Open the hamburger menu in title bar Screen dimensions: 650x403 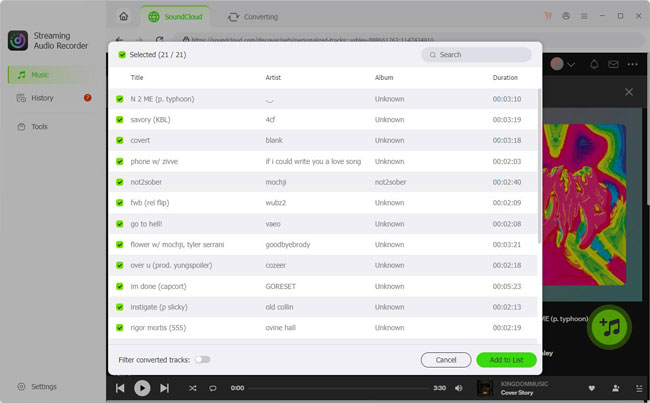[x=584, y=16]
